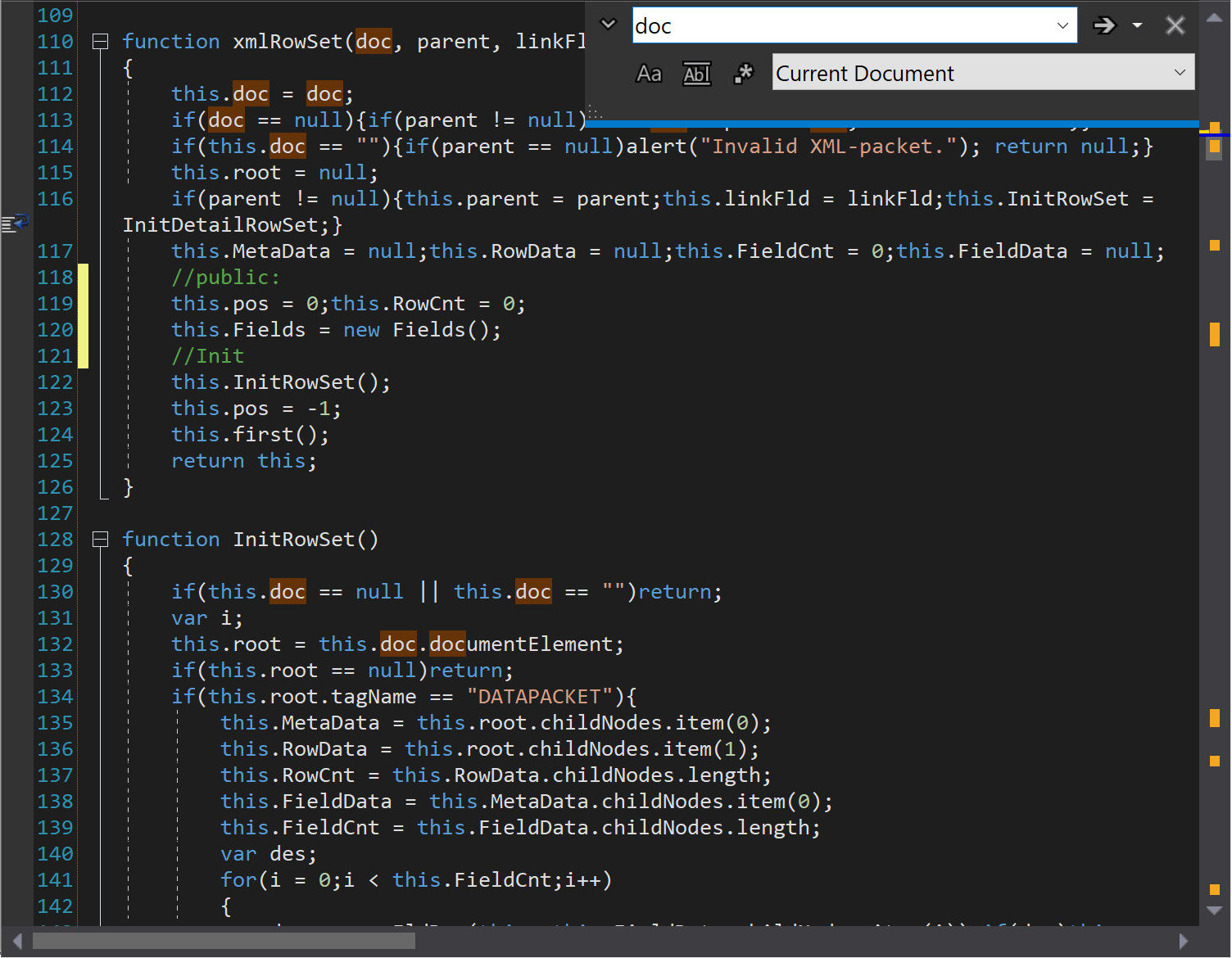This screenshot has height=958, width=1232.
Task: Click the //Init comment
Action: [208, 356]
